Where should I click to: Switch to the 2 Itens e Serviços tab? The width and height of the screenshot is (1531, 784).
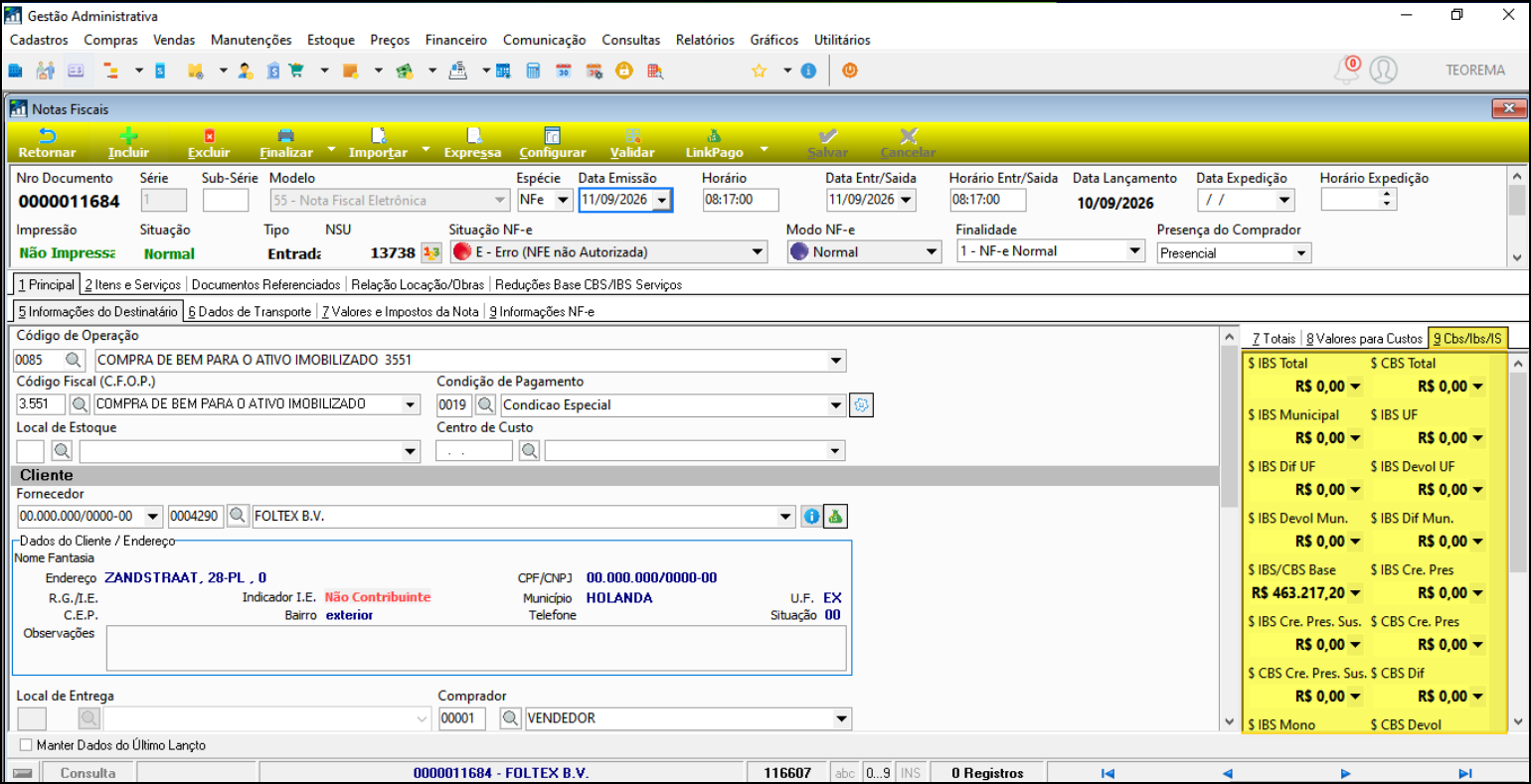(x=133, y=284)
